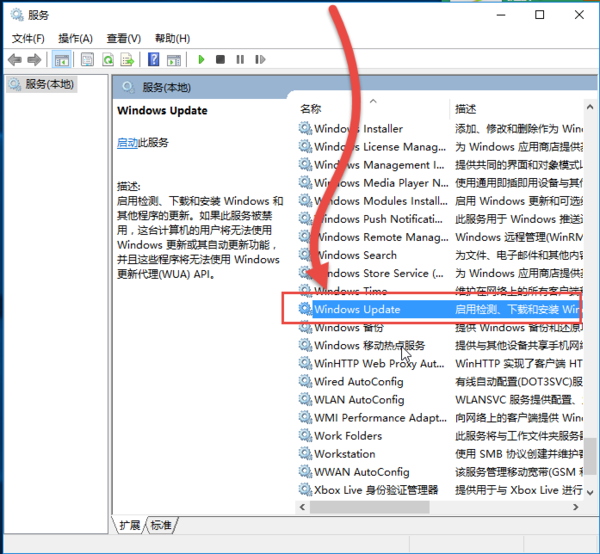Viewport: 600px width, 554px height.
Task: Click the Stop service square icon
Action: pyautogui.click(x=220, y=59)
